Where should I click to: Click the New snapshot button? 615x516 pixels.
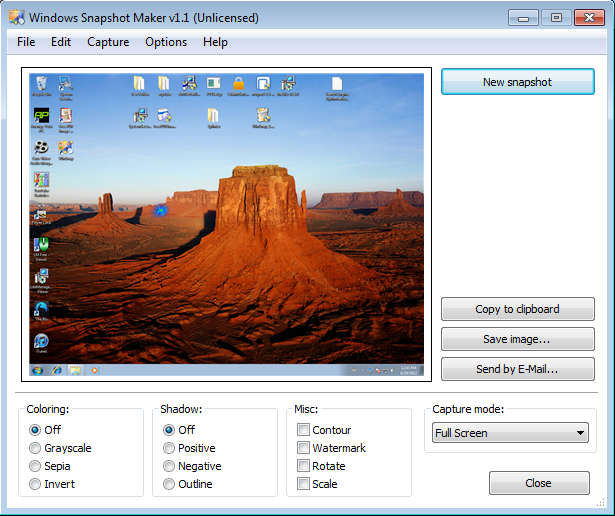pos(517,82)
